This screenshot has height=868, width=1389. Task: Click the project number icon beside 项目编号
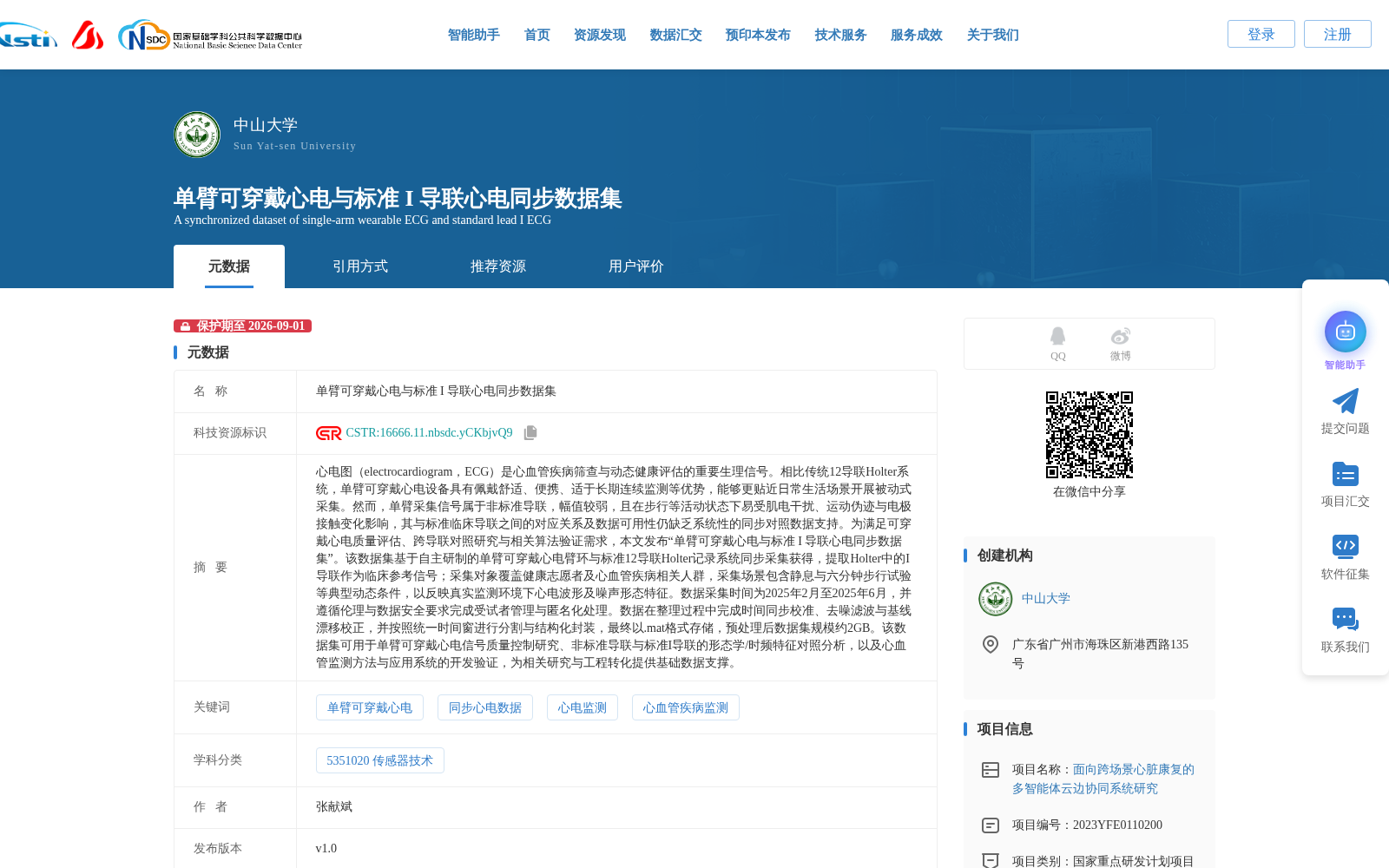(991, 825)
